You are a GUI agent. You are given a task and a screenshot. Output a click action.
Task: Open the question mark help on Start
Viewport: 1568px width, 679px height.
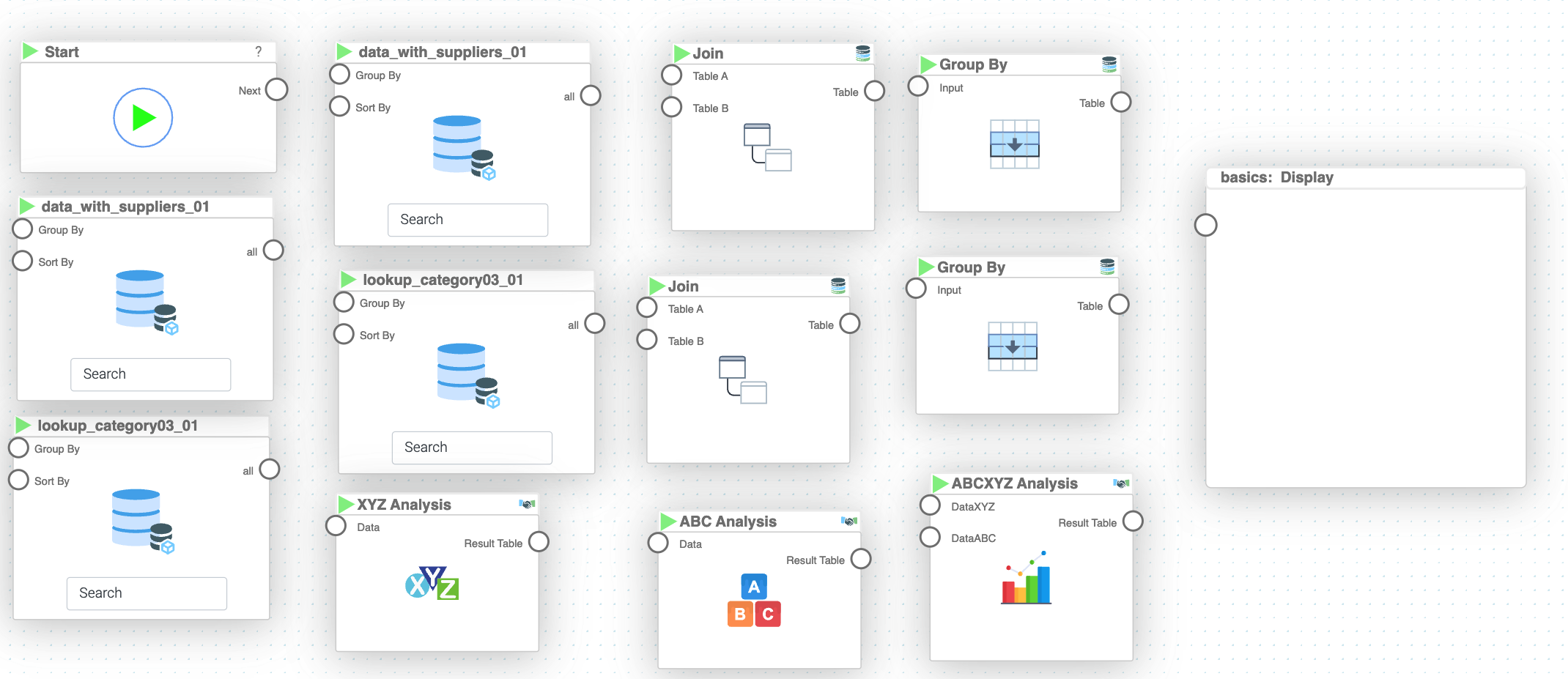(x=258, y=51)
